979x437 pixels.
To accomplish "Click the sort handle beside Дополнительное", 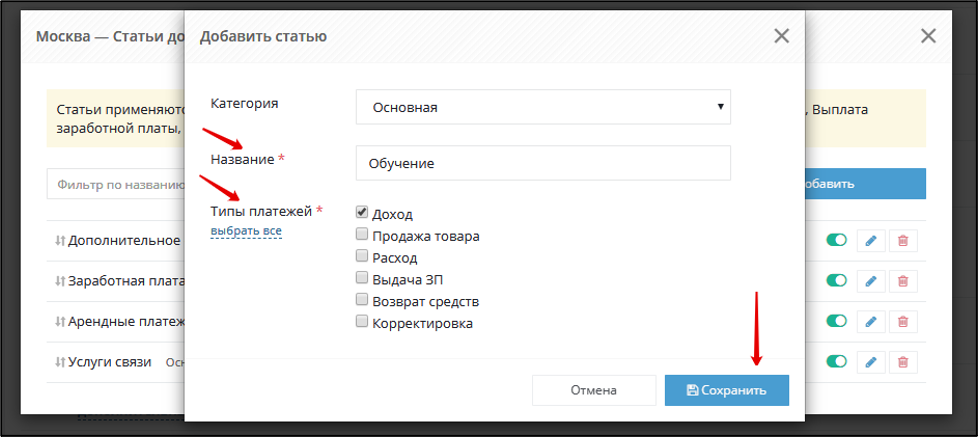I will (60, 240).
